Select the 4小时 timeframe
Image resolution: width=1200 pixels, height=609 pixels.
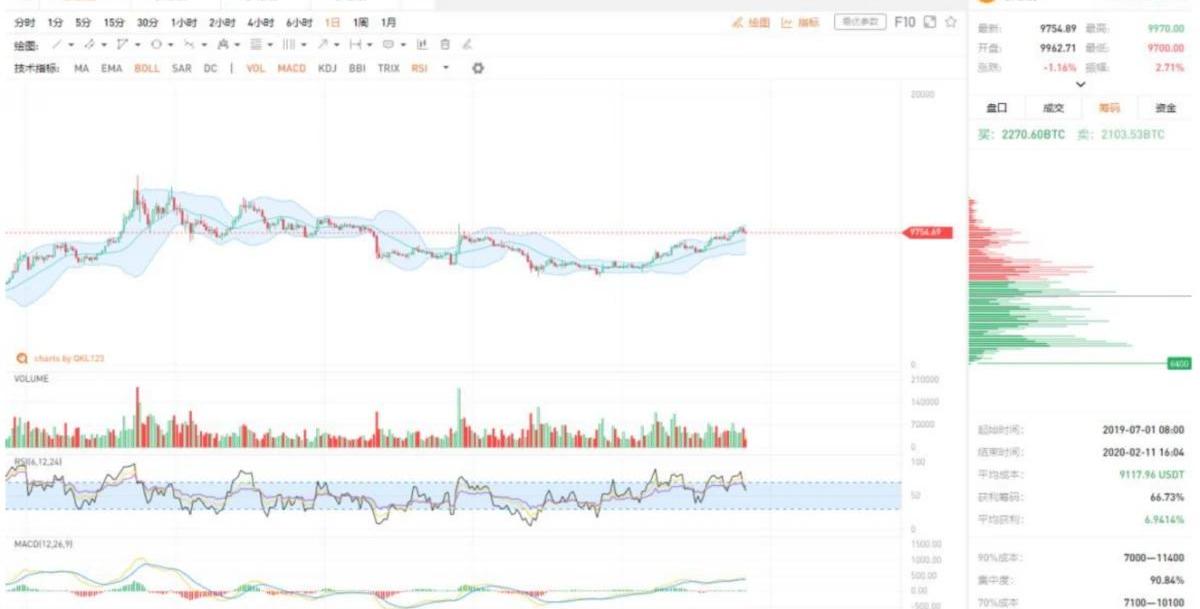pyautogui.click(x=259, y=21)
